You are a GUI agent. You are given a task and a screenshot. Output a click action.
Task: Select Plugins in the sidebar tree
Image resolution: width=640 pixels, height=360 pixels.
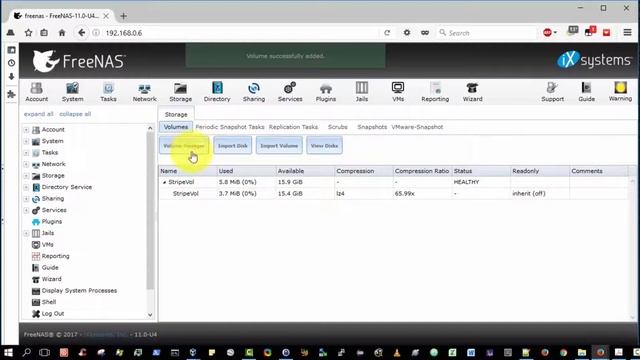pos(51,222)
